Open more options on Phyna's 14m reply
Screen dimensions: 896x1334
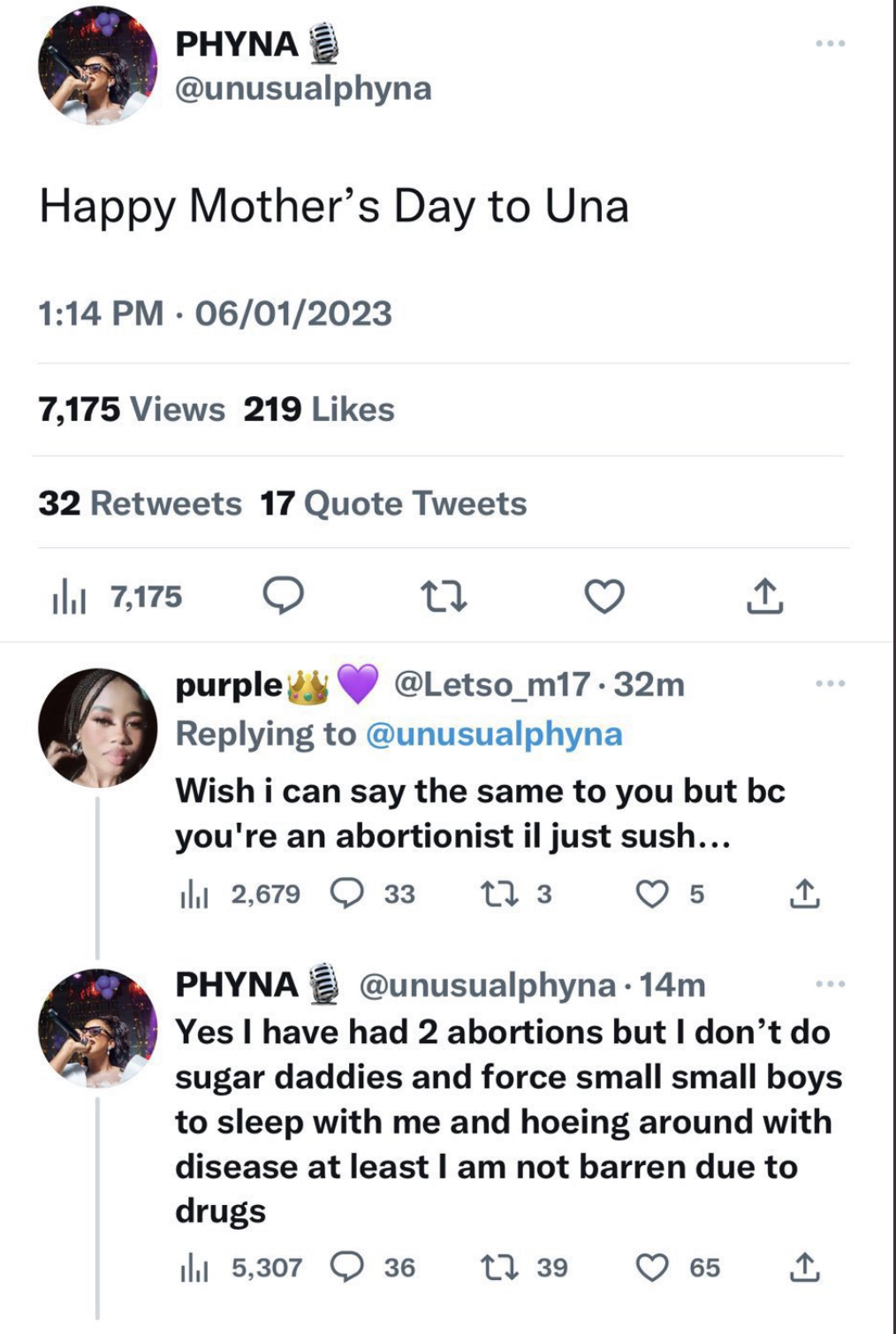(x=830, y=983)
